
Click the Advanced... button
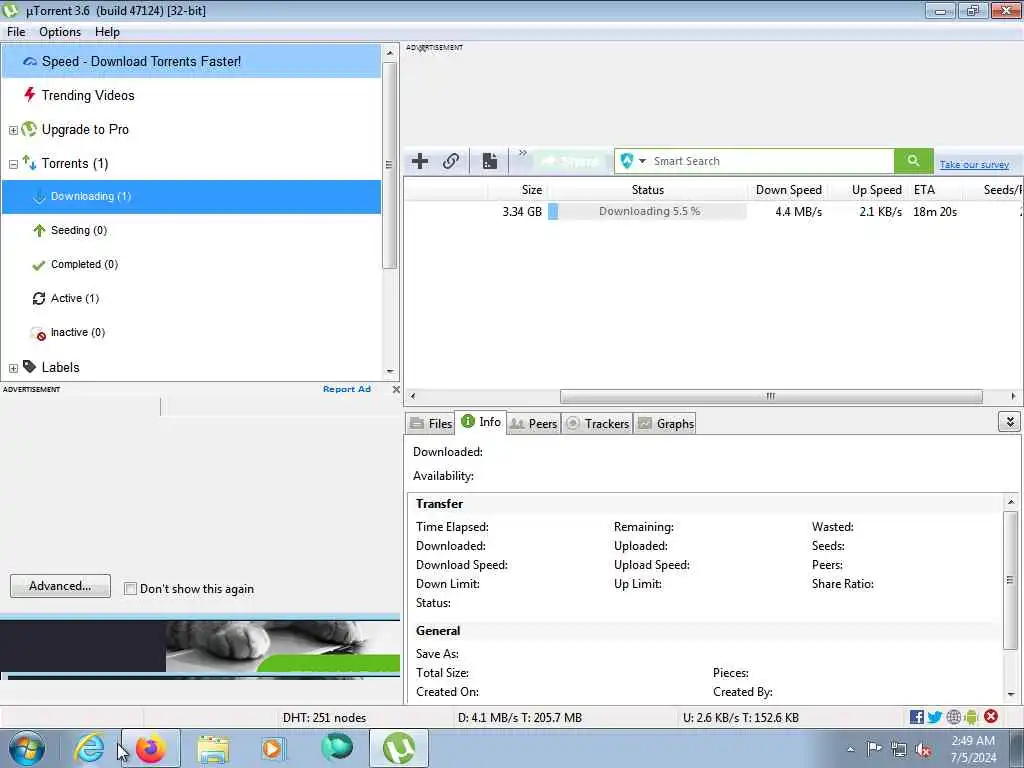tap(60, 586)
